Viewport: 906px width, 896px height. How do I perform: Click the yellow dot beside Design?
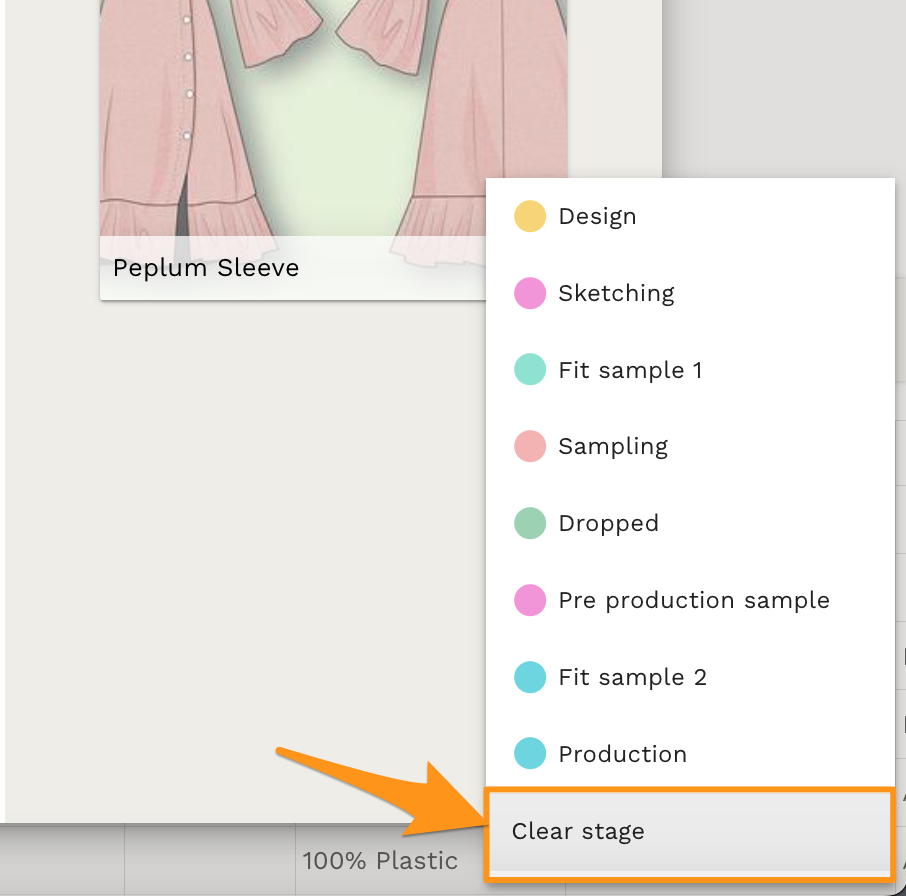tap(530, 217)
